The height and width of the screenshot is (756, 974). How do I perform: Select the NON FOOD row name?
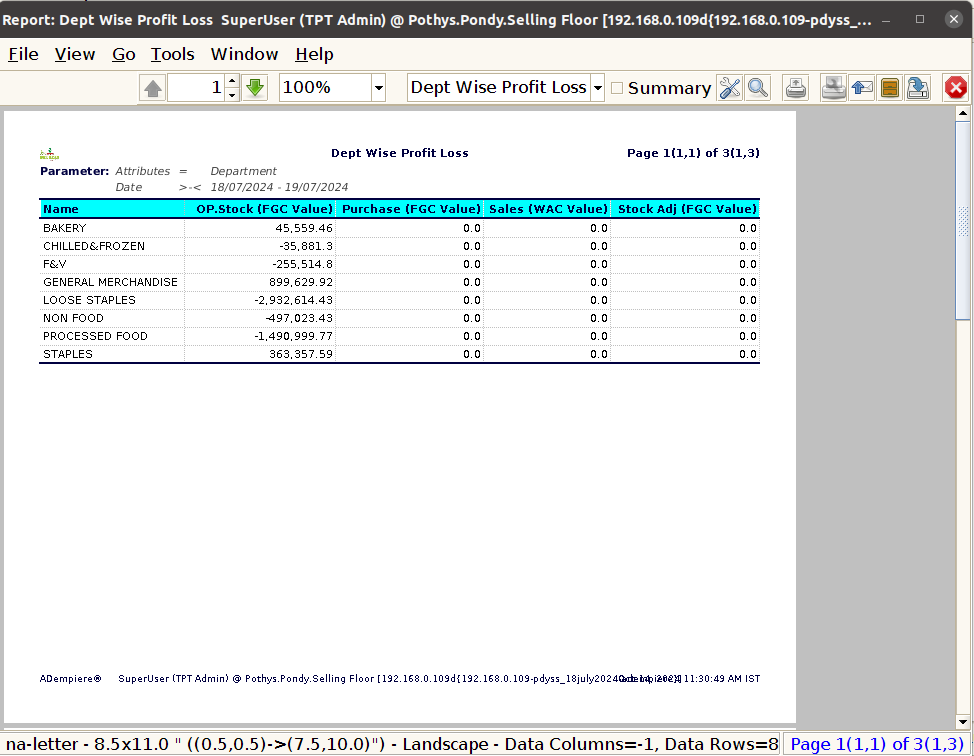pos(73,318)
